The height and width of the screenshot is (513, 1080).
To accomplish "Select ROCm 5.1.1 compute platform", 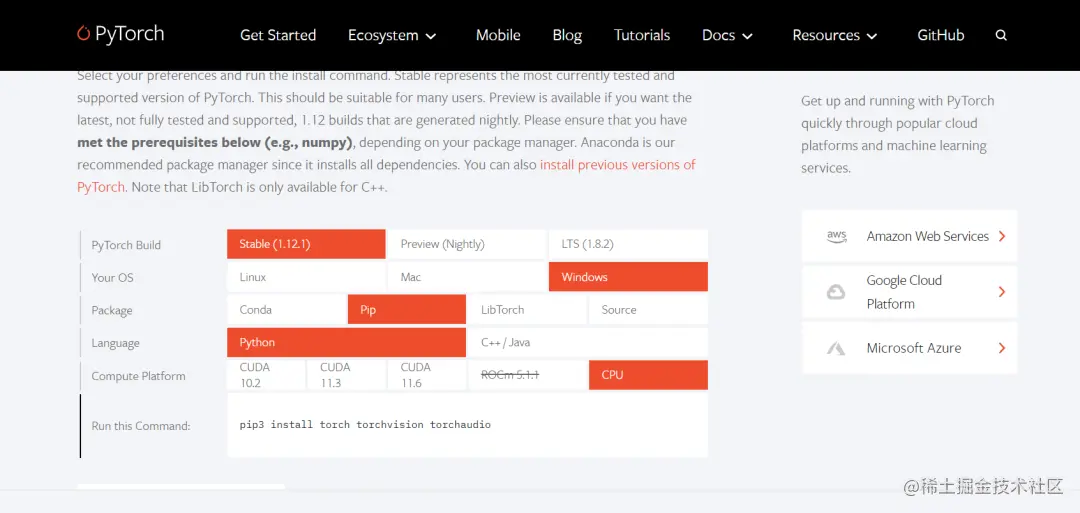I will click(528, 375).
